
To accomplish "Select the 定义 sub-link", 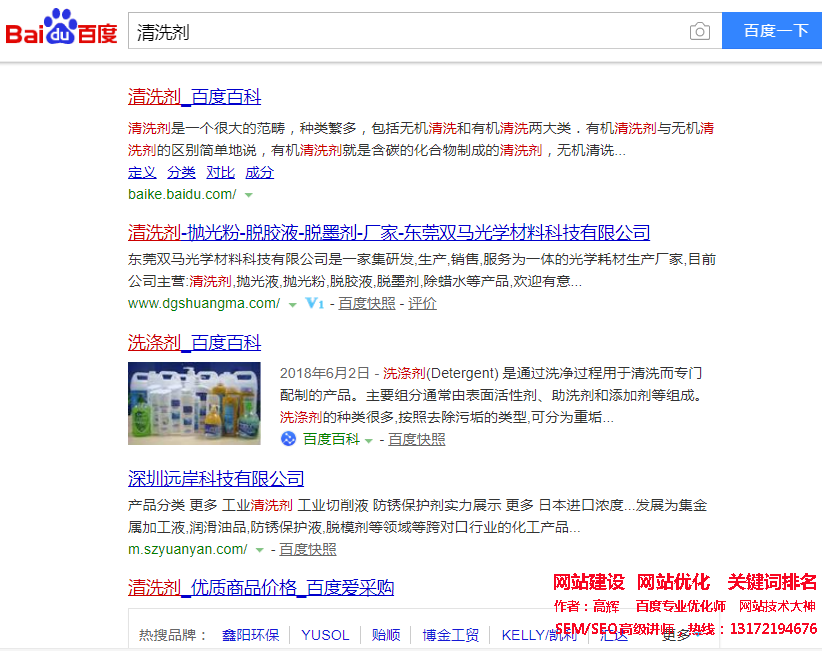I will (x=142, y=172).
